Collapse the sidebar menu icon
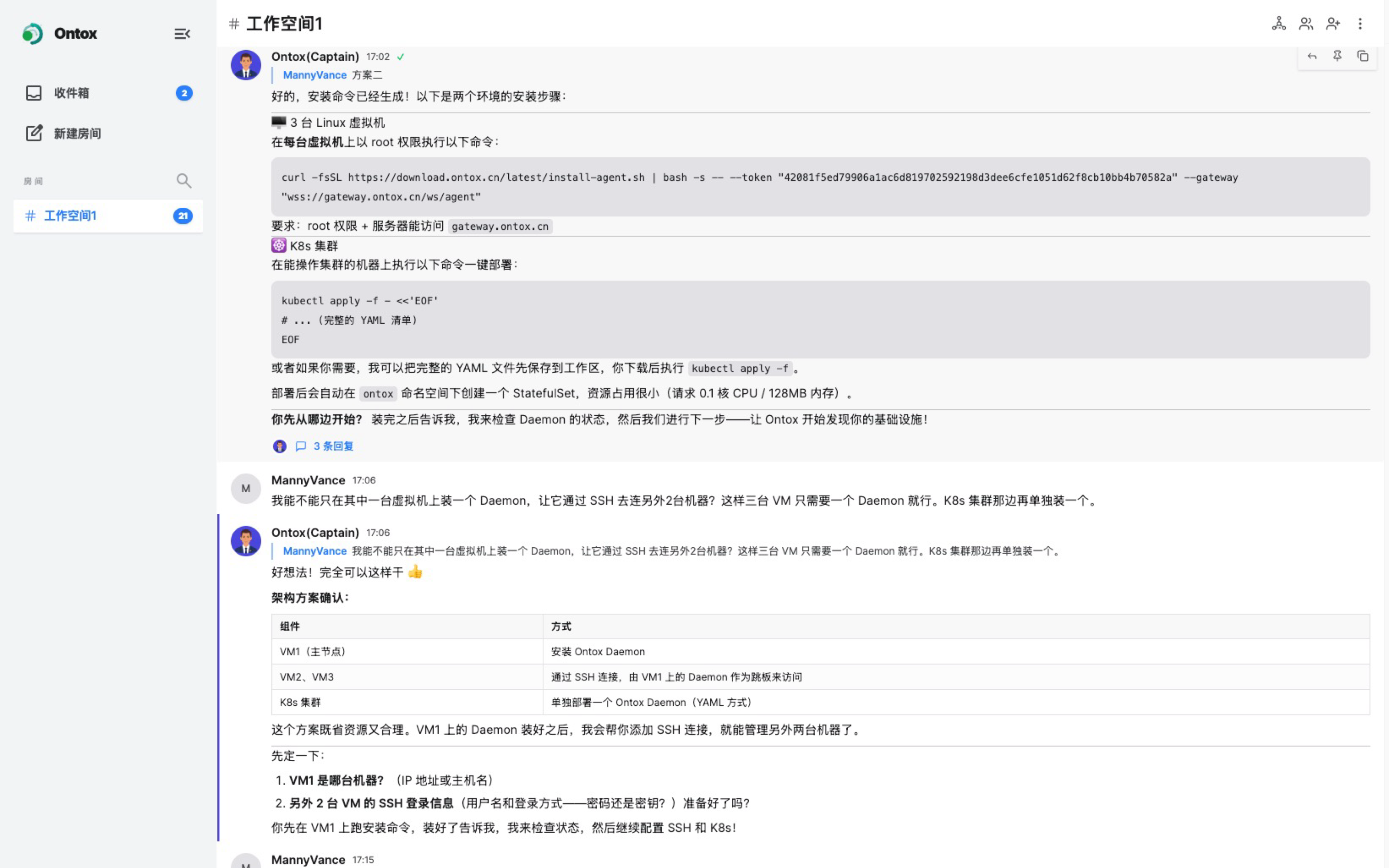The height and width of the screenshot is (868, 1389). coord(182,34)
